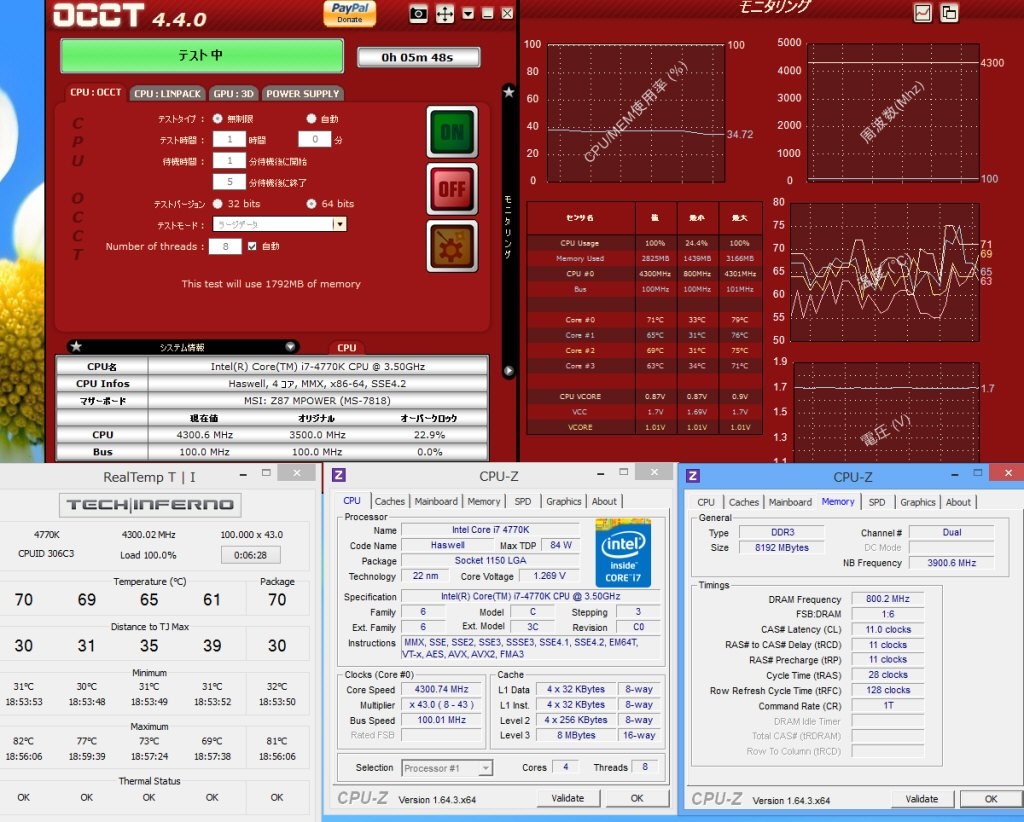Screen dimensions: 1024x822
Task: Expand the システム情報 dropdown arrow
Action: pos(290,347)
